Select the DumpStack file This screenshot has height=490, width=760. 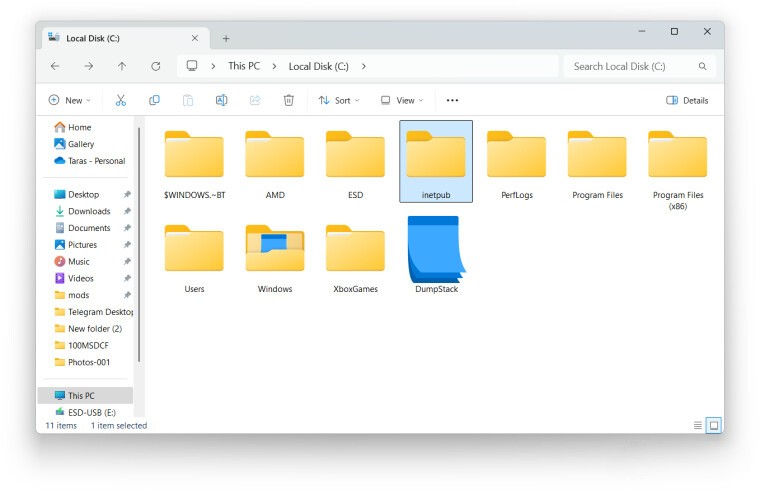pyautogui.click(x=436, y=255)
